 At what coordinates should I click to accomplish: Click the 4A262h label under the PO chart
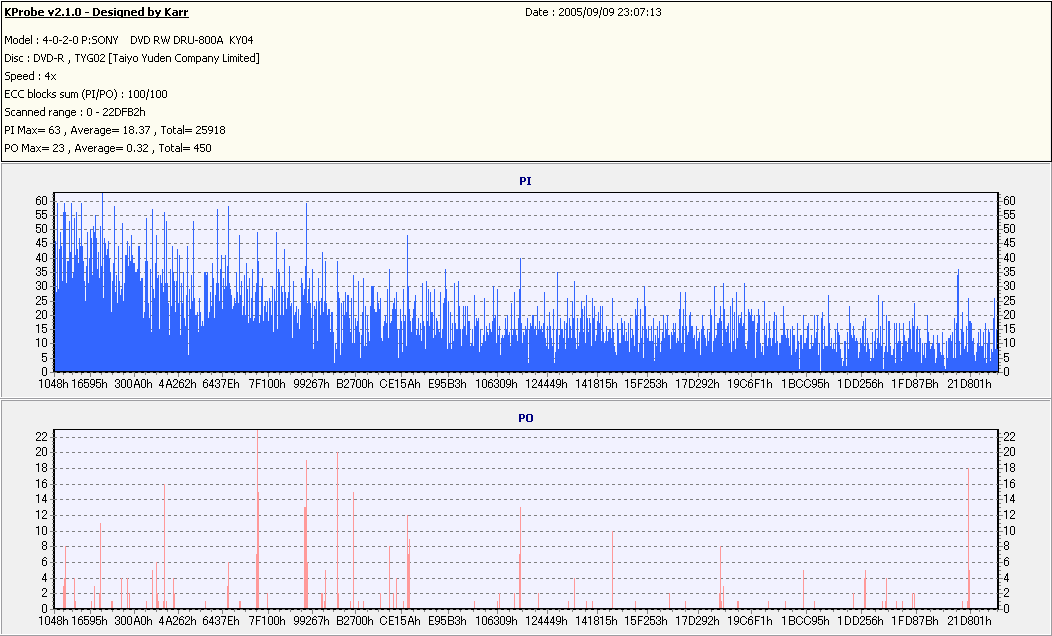177,621
